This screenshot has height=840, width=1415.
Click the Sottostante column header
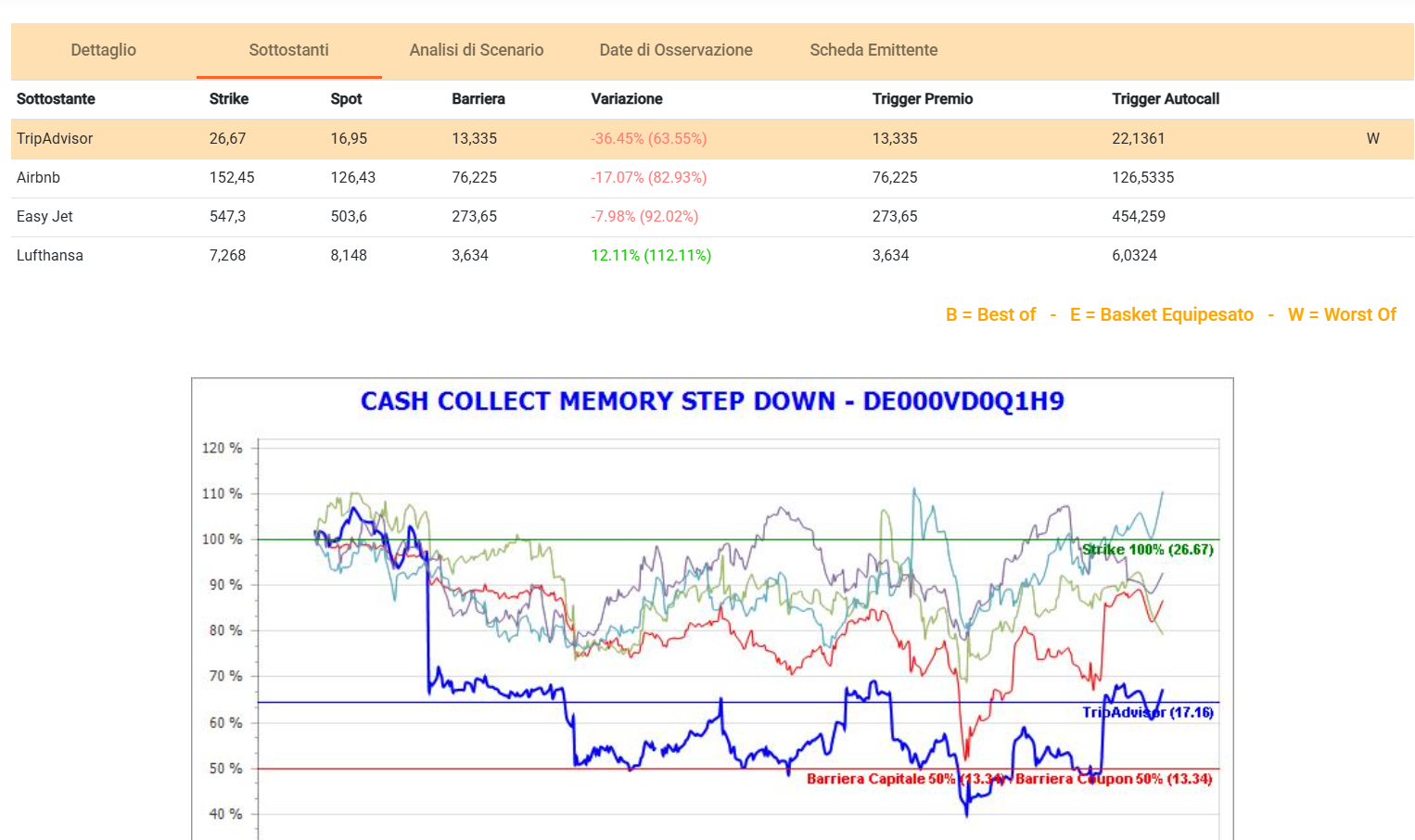click(x=56, y=99)
